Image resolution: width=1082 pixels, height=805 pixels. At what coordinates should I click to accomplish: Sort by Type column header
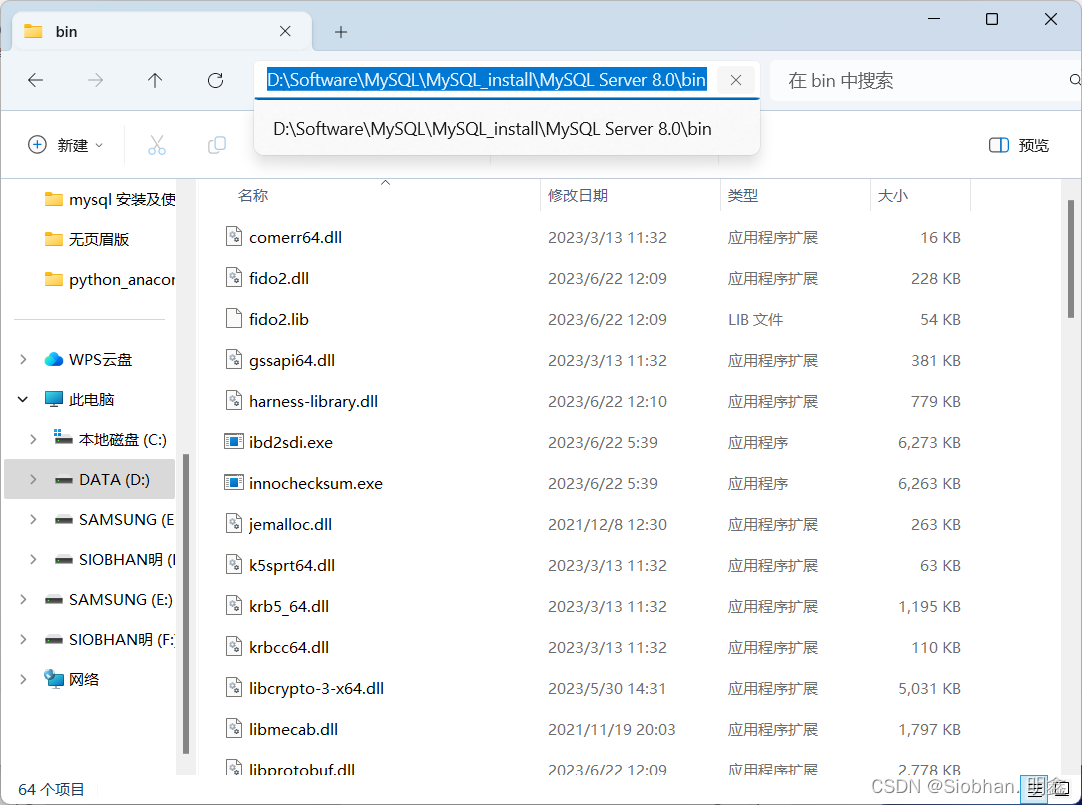tap(742, 196)
